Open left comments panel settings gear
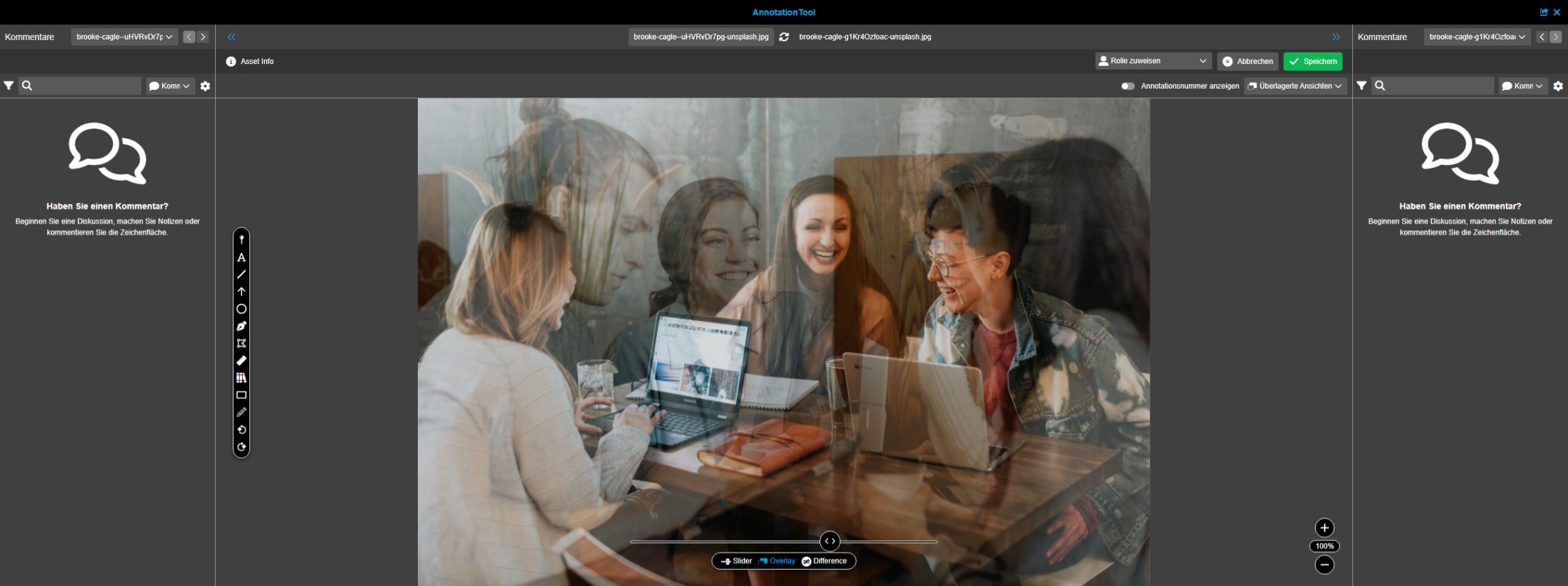Image resolution: width=1568 pixels, height=586 pixels. point(205,86)
